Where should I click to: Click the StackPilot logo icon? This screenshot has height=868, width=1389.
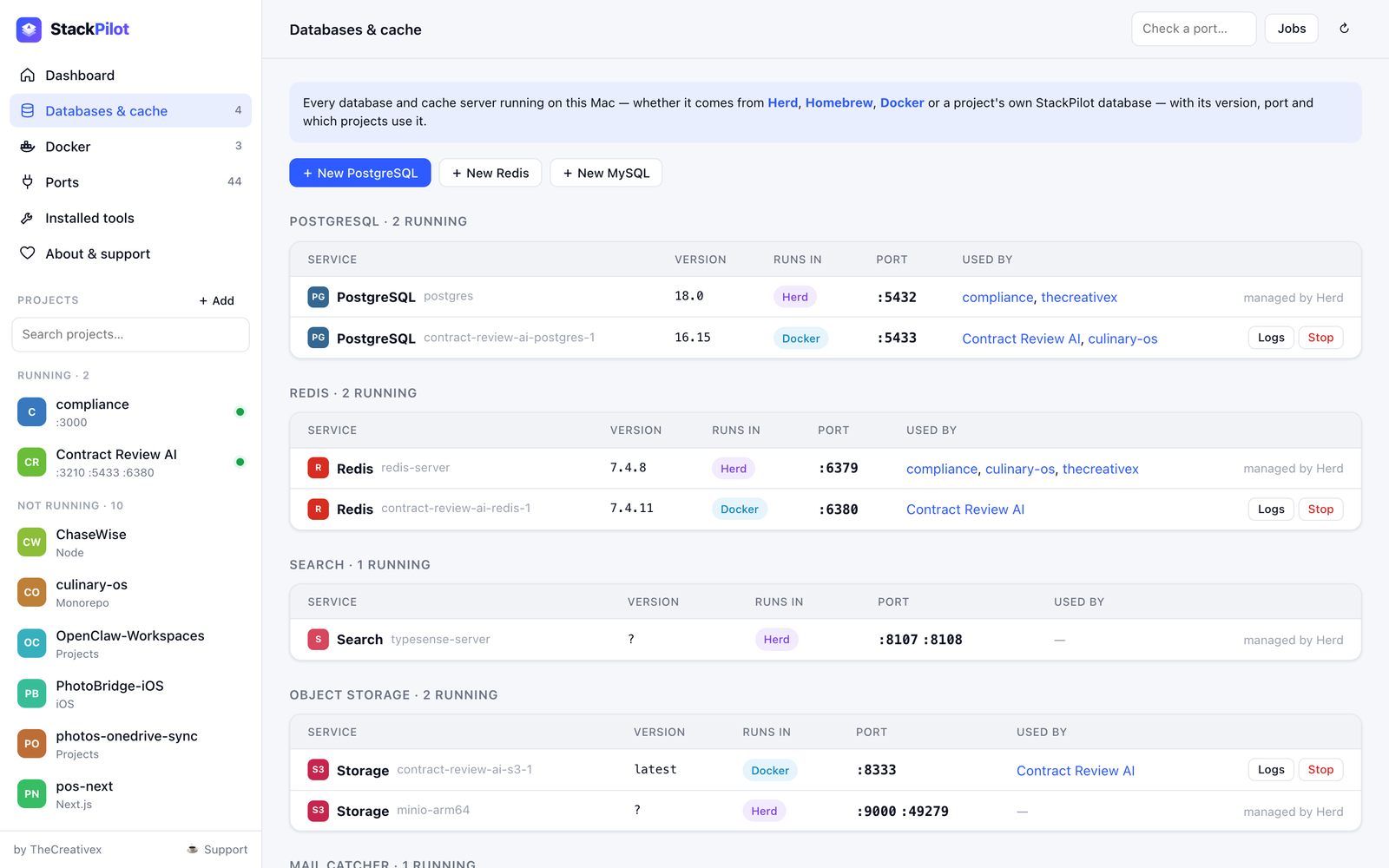tap(29, 30)
